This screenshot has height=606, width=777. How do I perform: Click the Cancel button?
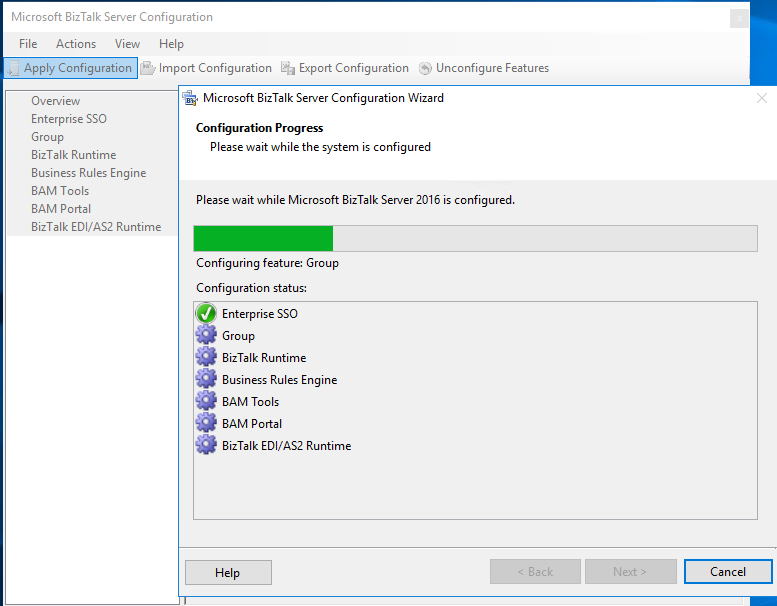728,572
